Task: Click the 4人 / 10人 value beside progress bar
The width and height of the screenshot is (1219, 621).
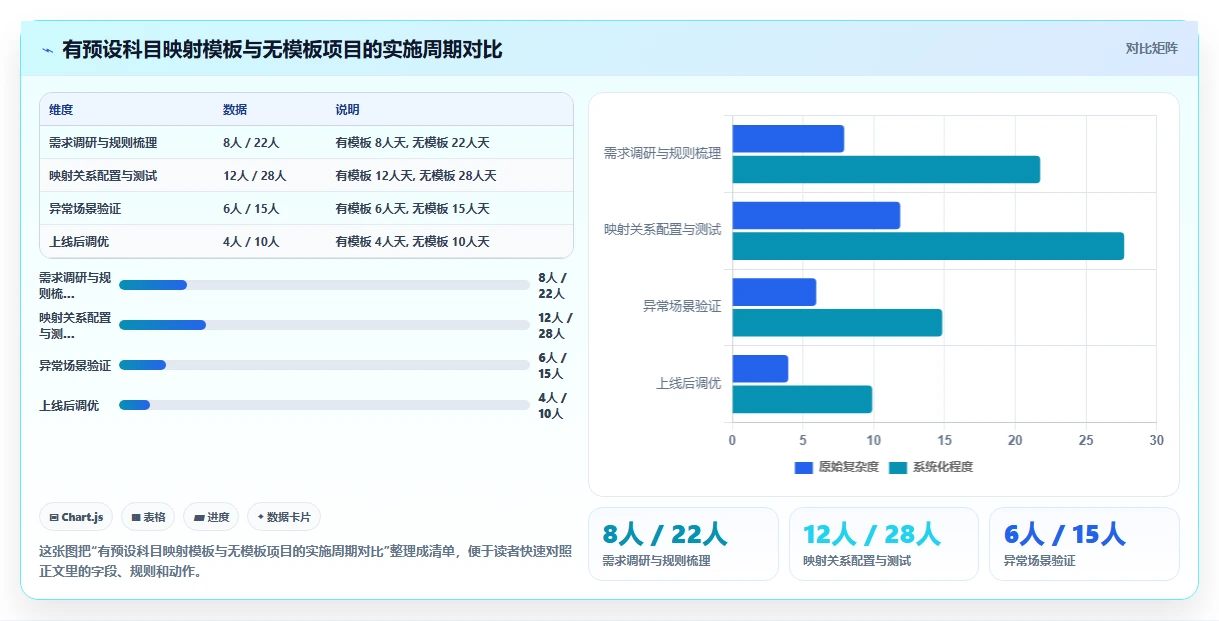Action: [553, 405]
